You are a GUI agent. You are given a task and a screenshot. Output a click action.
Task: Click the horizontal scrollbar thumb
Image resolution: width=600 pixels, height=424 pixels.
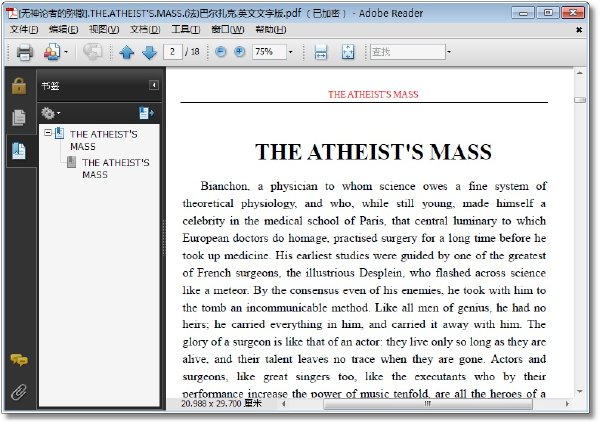(x=428, y=404)
